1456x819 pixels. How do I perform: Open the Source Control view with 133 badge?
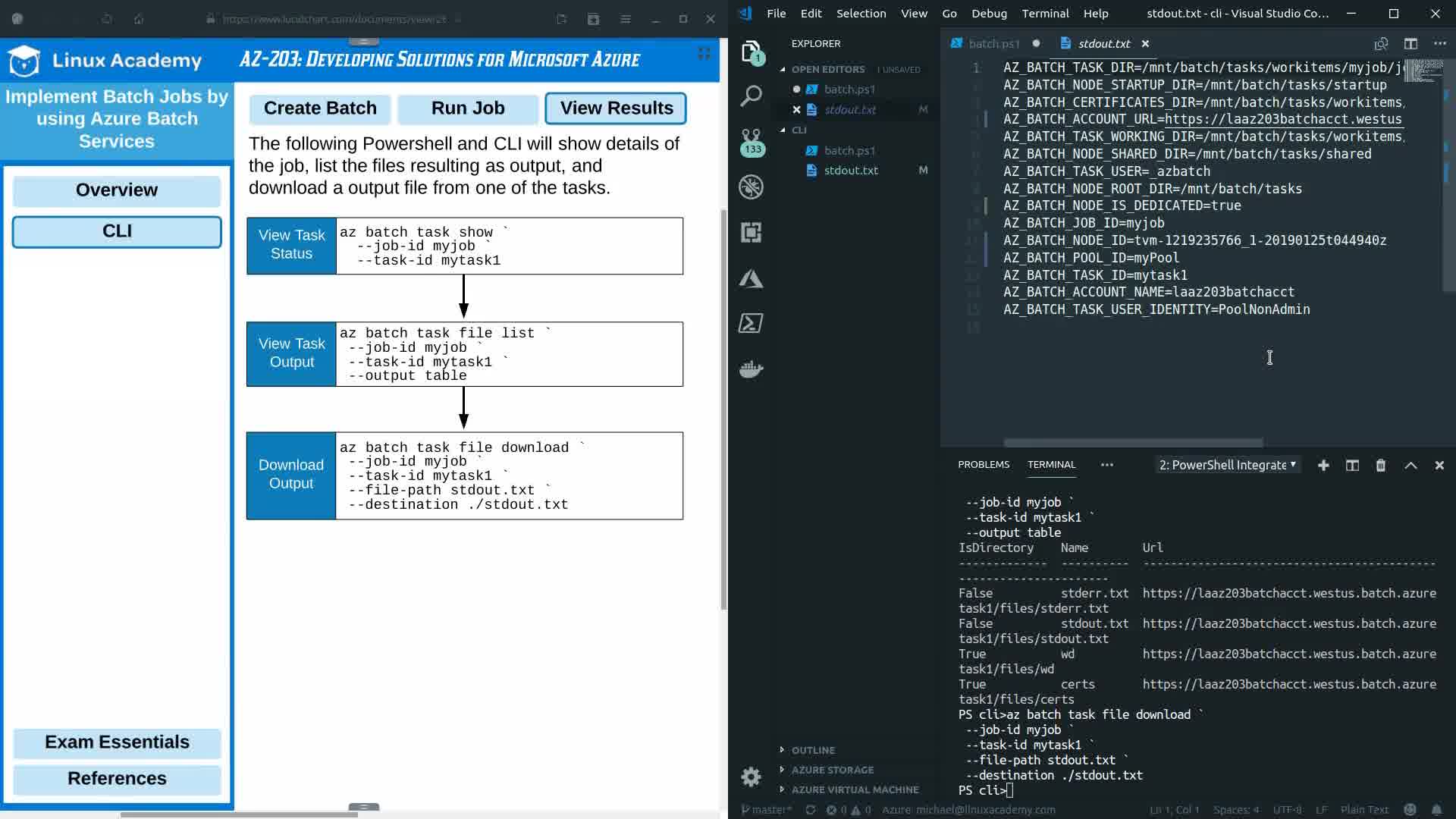751,141
